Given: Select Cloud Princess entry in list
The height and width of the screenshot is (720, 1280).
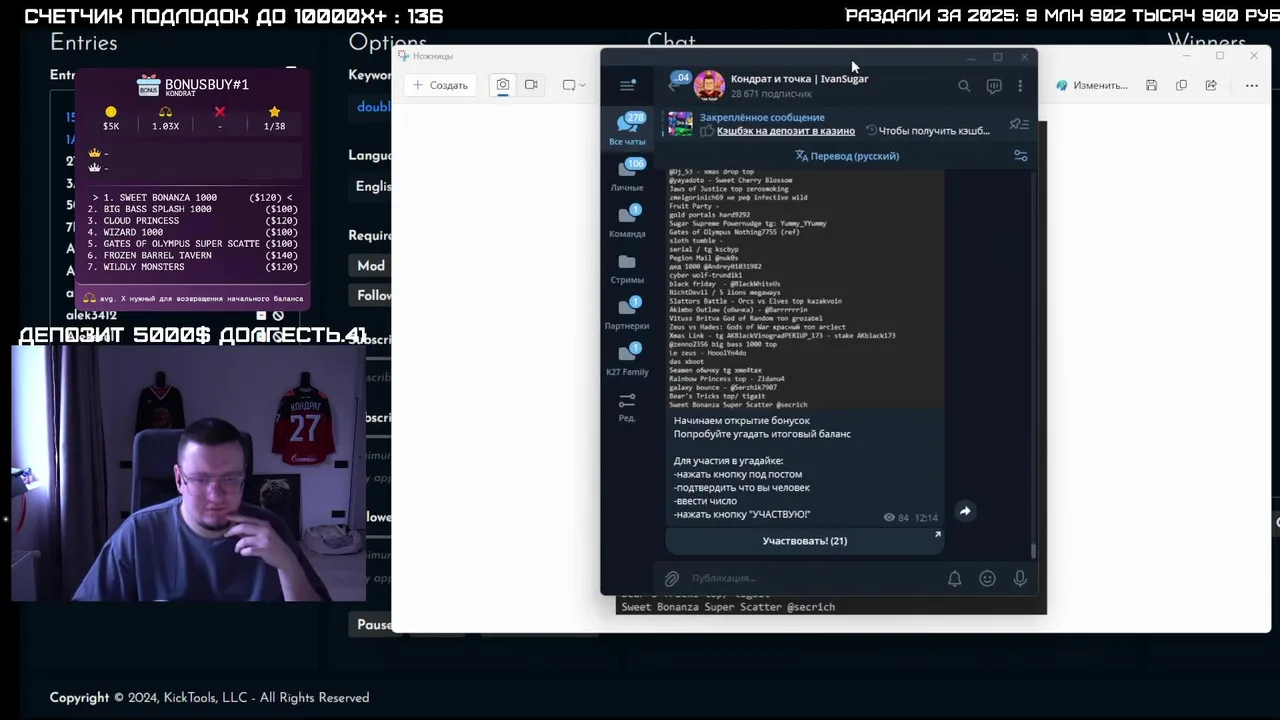Looking at the screenshot, I should click(x=195, y=221).
